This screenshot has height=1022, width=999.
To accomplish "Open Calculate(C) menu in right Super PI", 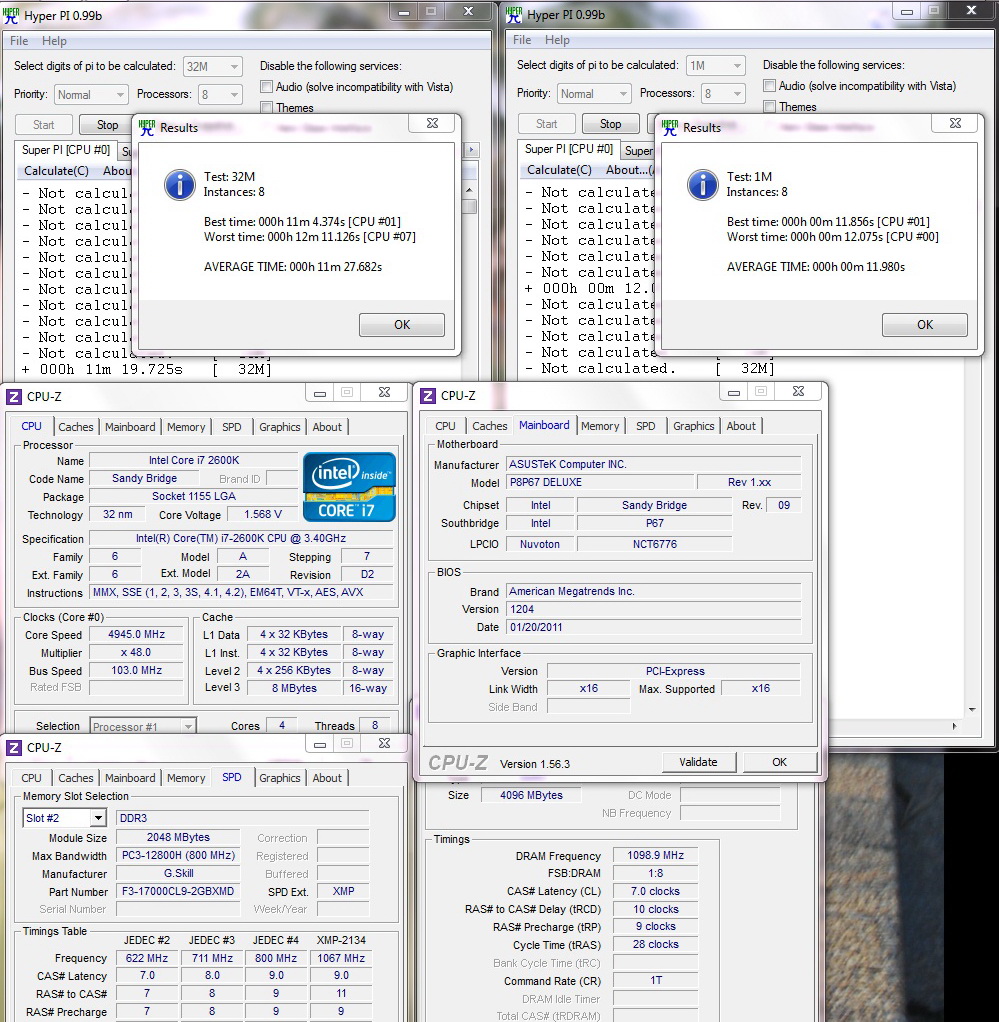I will [x=559, y=169].
